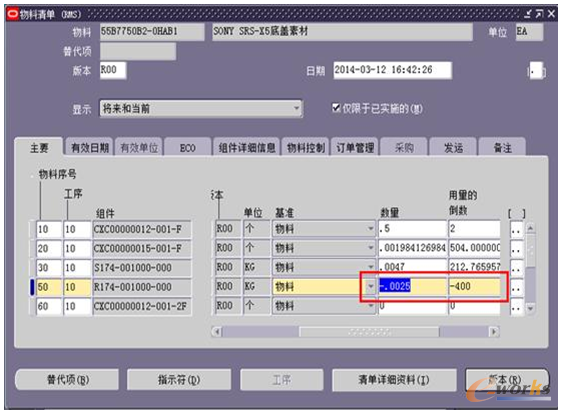Click the flexfield button on row 10
The width and height of the screenshot is (561, 412).
[x=516, y=229]
